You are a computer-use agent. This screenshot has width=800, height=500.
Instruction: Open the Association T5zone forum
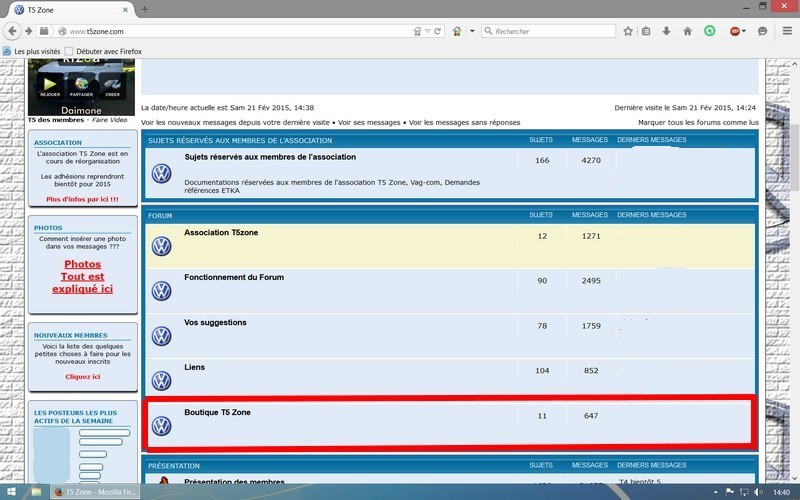pos(221,233)
